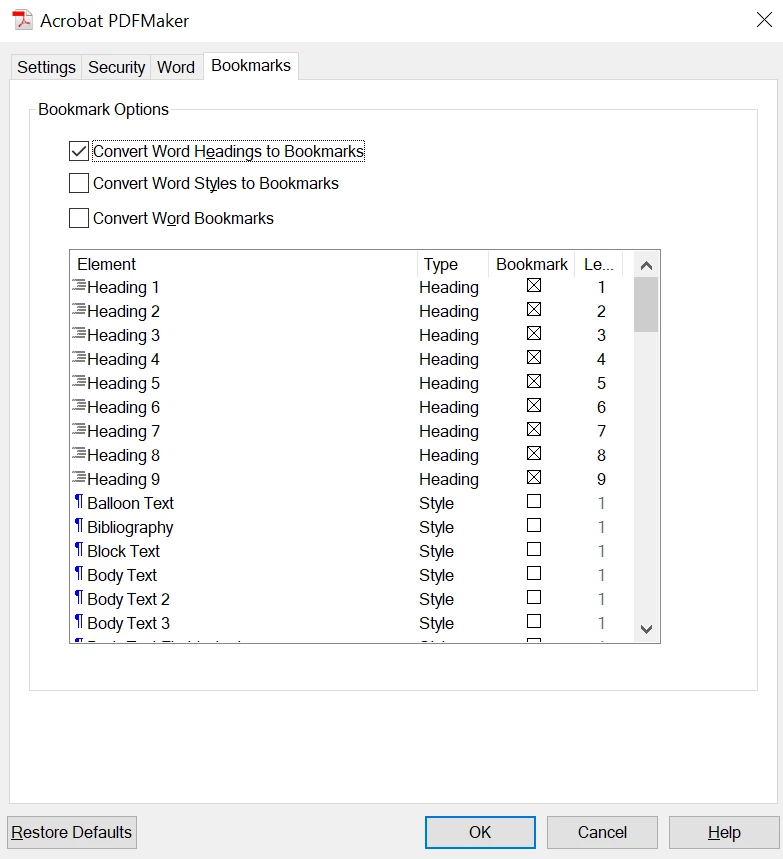Click the heading icon beside Heading 3
The height and width of the screenshot is (859, 783).
click(79, 334)
